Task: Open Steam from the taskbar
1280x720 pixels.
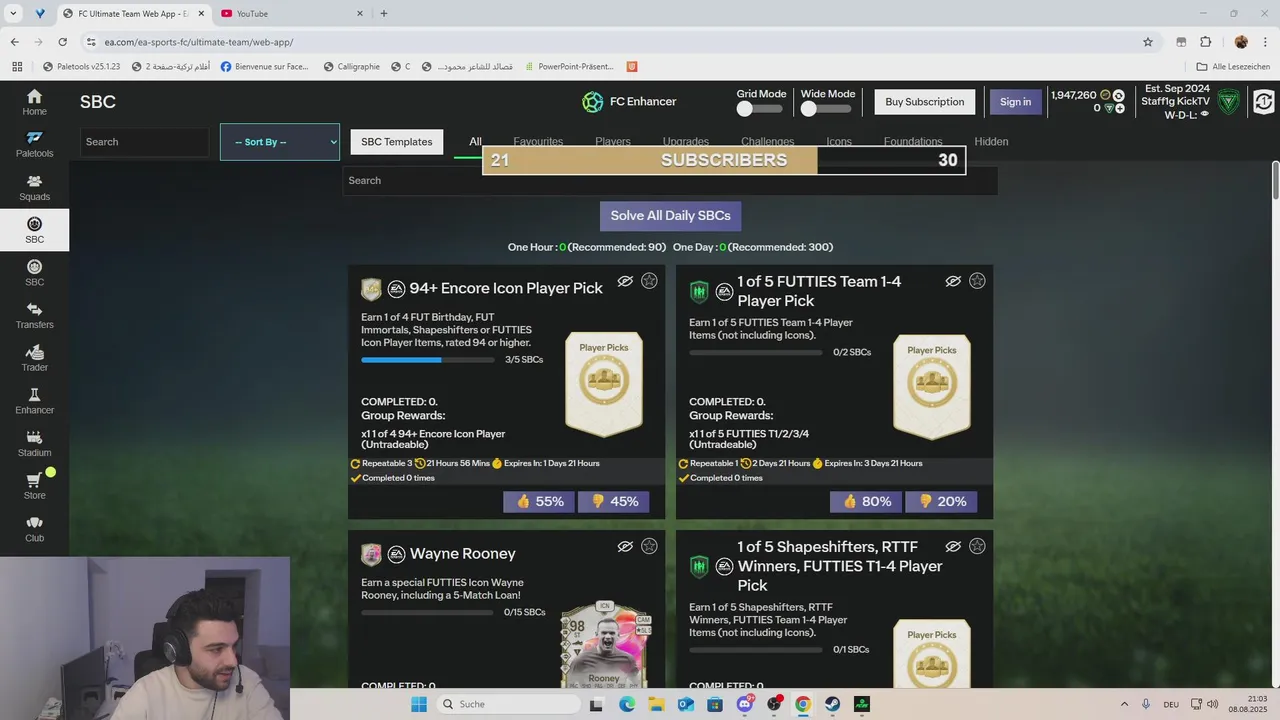Action: click(832, 704)
